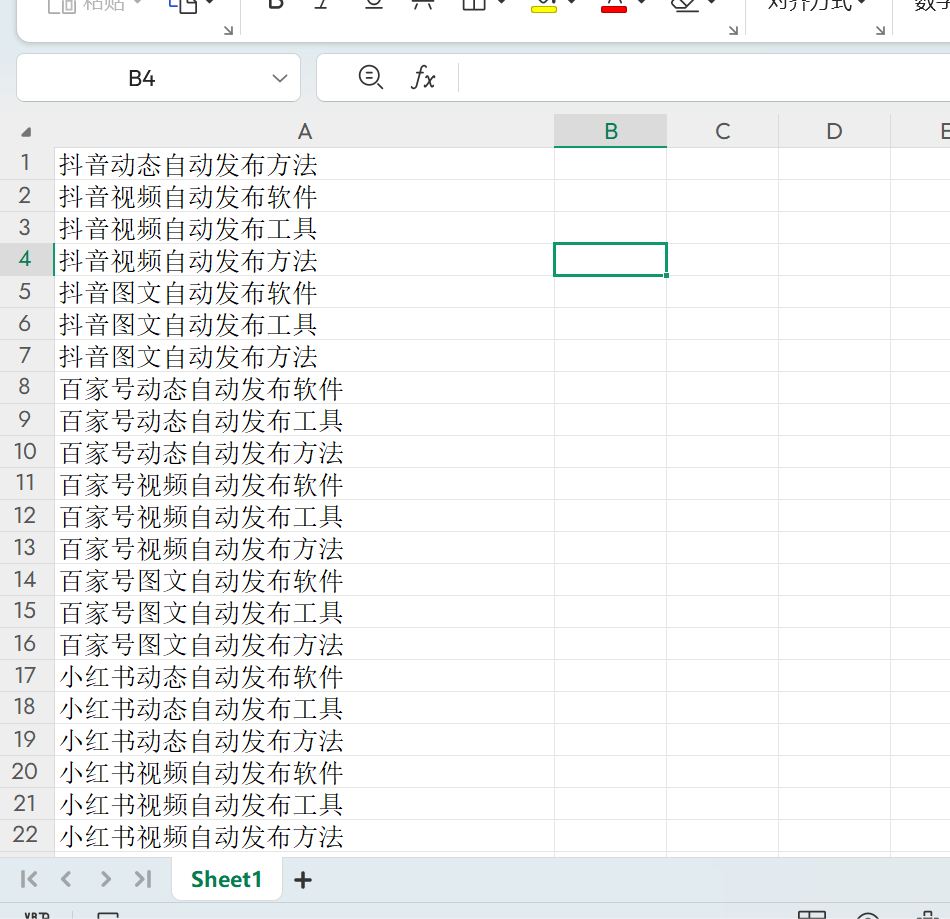This screenshot has height=919, width=950.
Task: Select row 1 header
Action: (x=25, y=163)
